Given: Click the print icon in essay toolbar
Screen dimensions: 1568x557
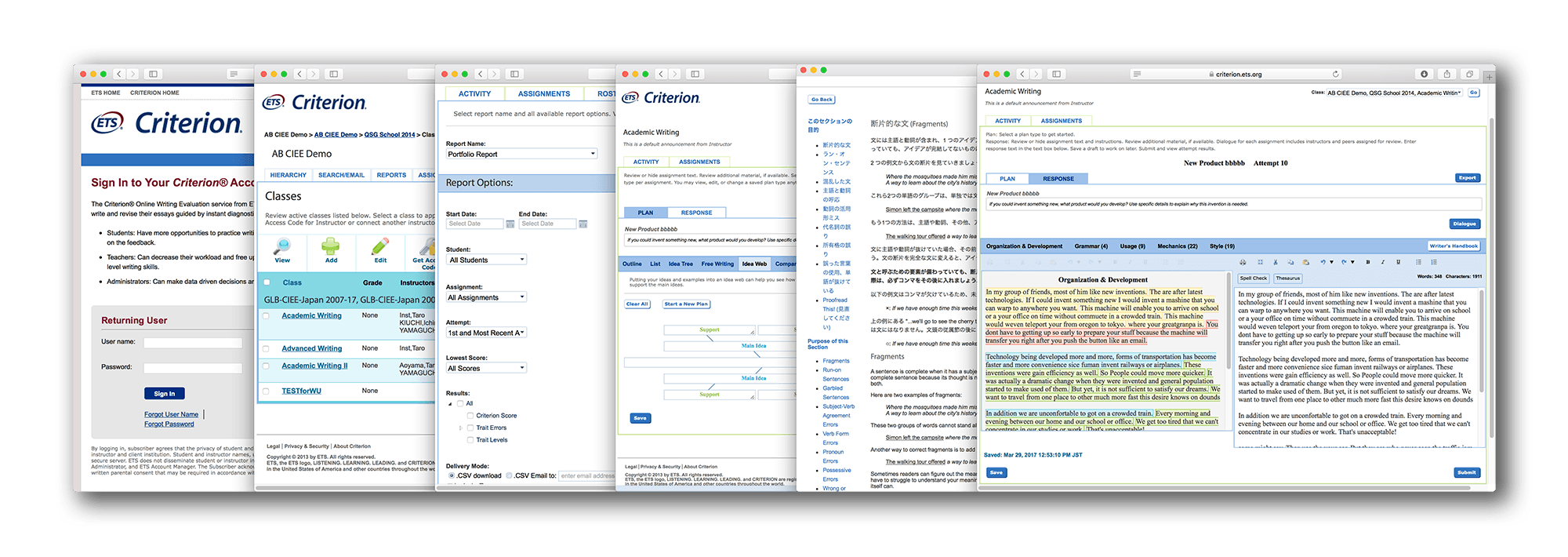Looking at the screenshot, I should [1243, 262].
